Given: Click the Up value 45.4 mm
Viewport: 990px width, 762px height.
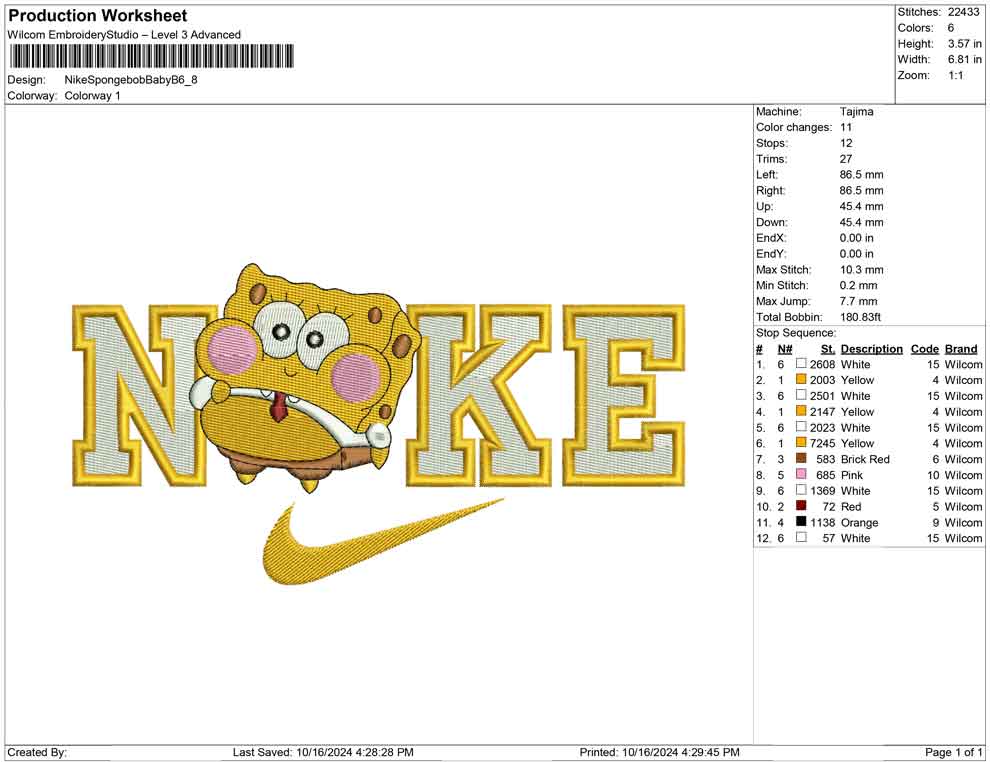Looking at the screenshot, I should click(x=862, y=206).
